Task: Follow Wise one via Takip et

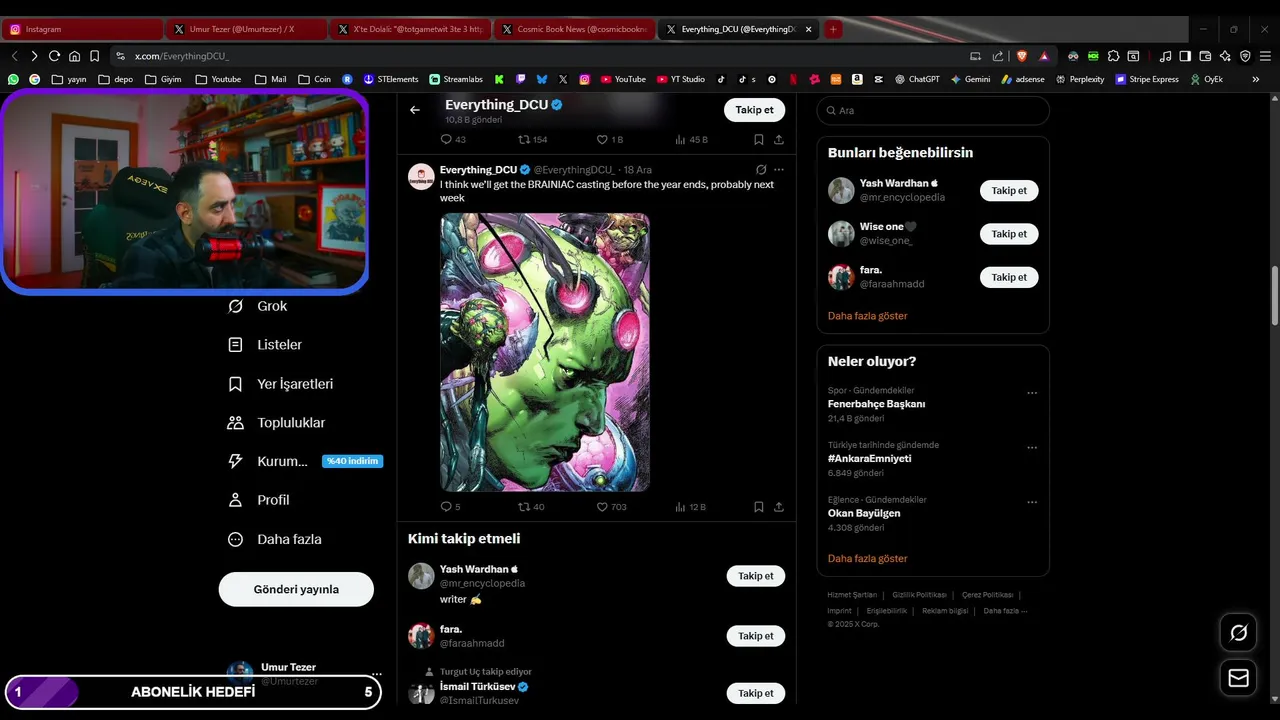Action: (x=1009, y=234)
